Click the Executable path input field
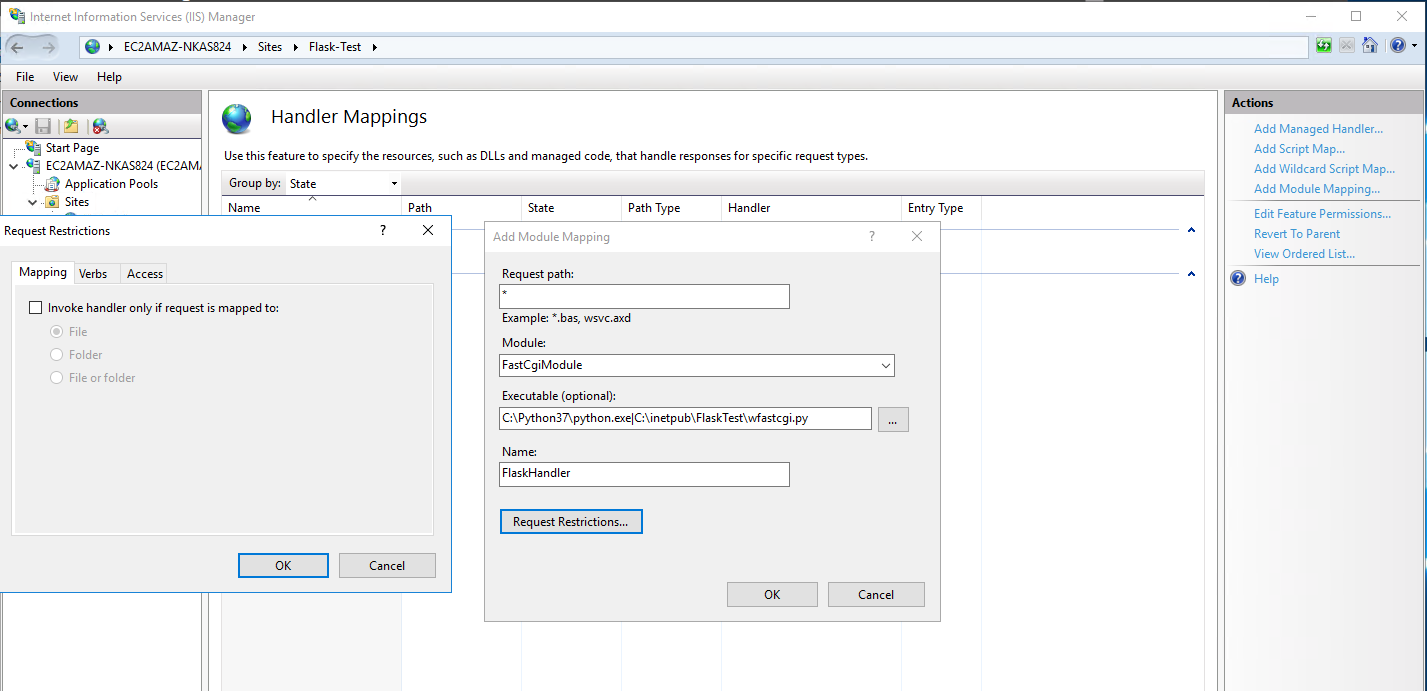Screen dimensions: 1427x691 [x=685, y=418]
